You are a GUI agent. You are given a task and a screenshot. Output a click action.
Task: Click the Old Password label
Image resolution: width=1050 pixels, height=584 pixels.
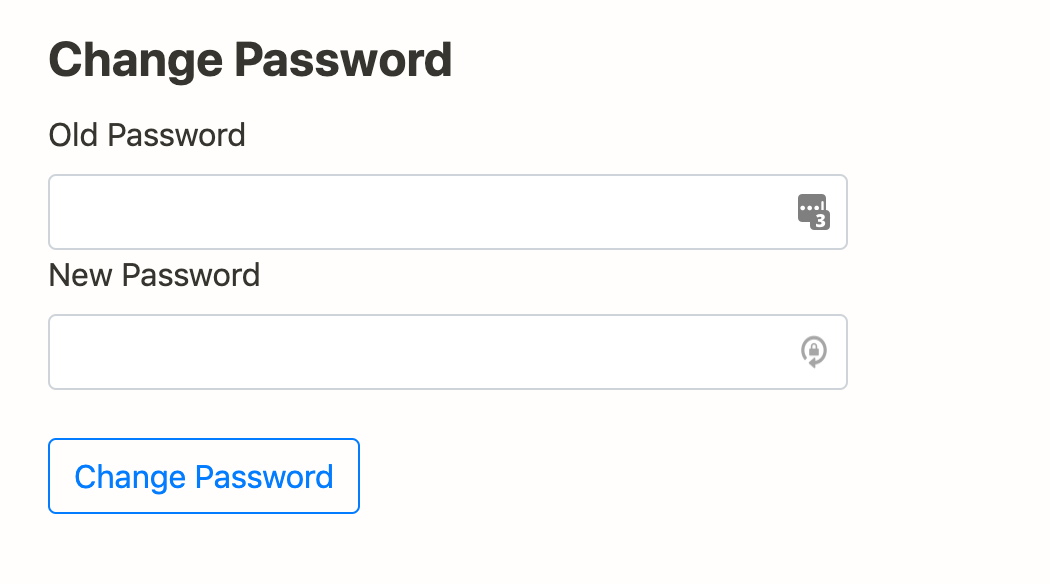pos(146,135)
